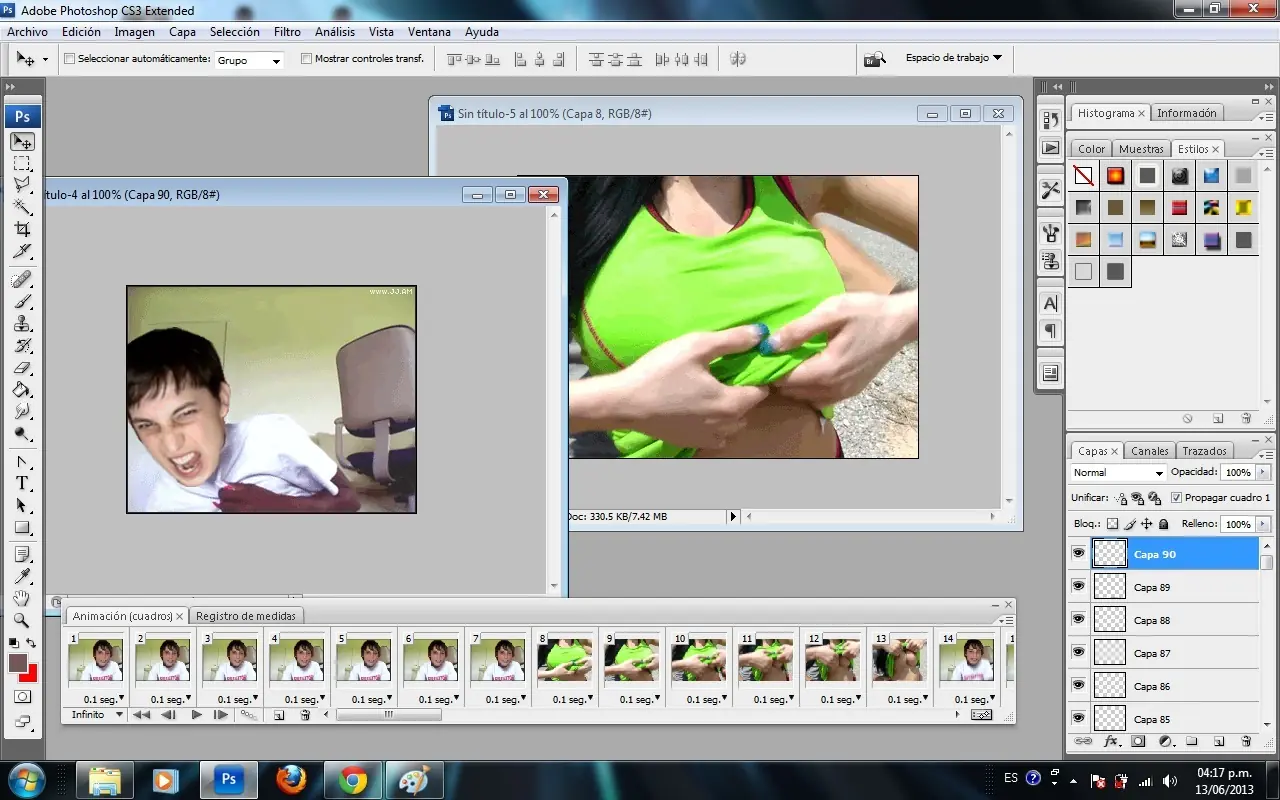Select the Lasso tool
This screenshot has height=800, width=1280.
pyautogui.click(x=22, y=185)
